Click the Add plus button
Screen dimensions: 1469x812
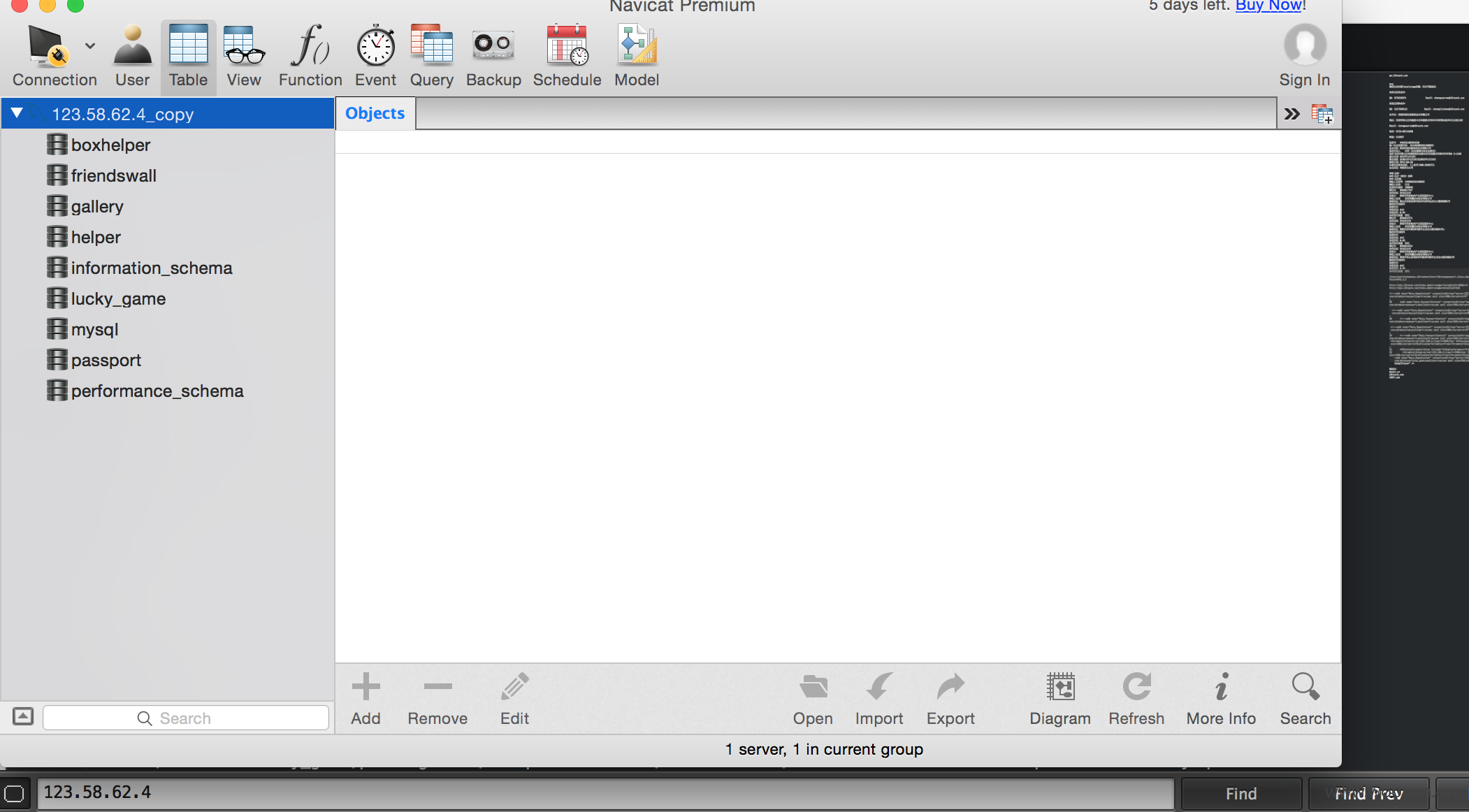(366, 699)
